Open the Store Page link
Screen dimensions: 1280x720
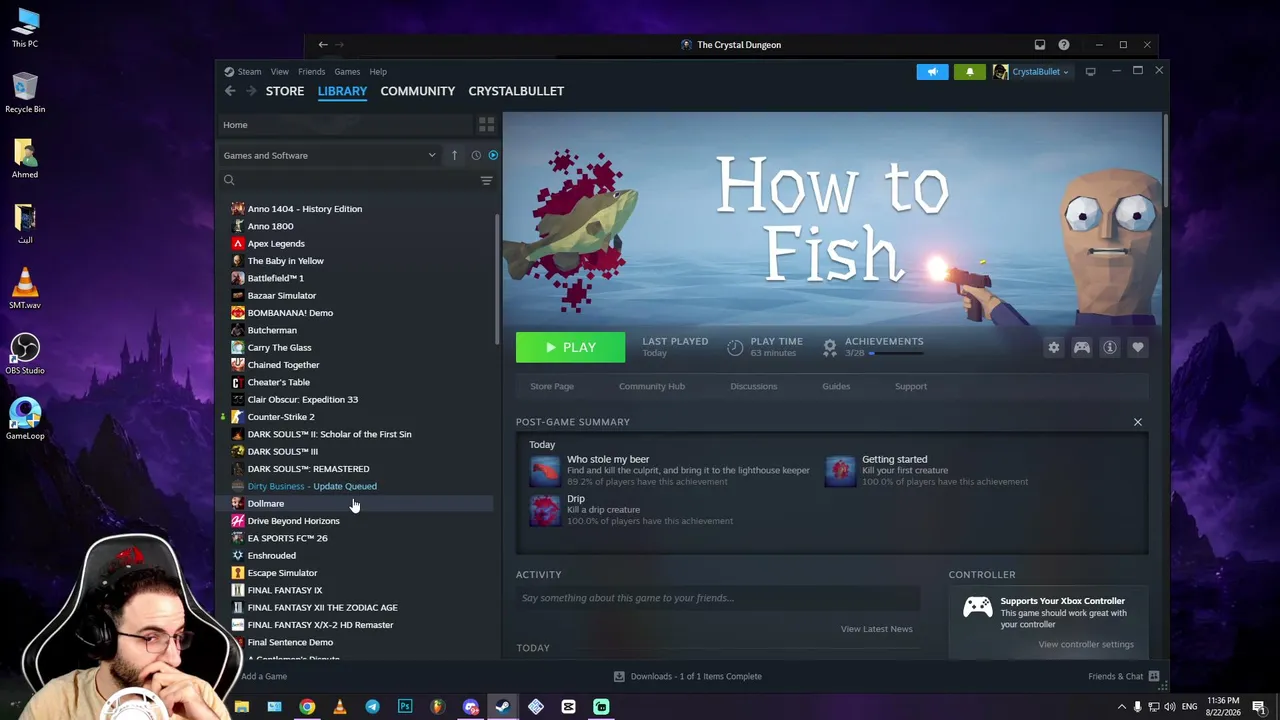pyautogui.click(x=552, y=386)
